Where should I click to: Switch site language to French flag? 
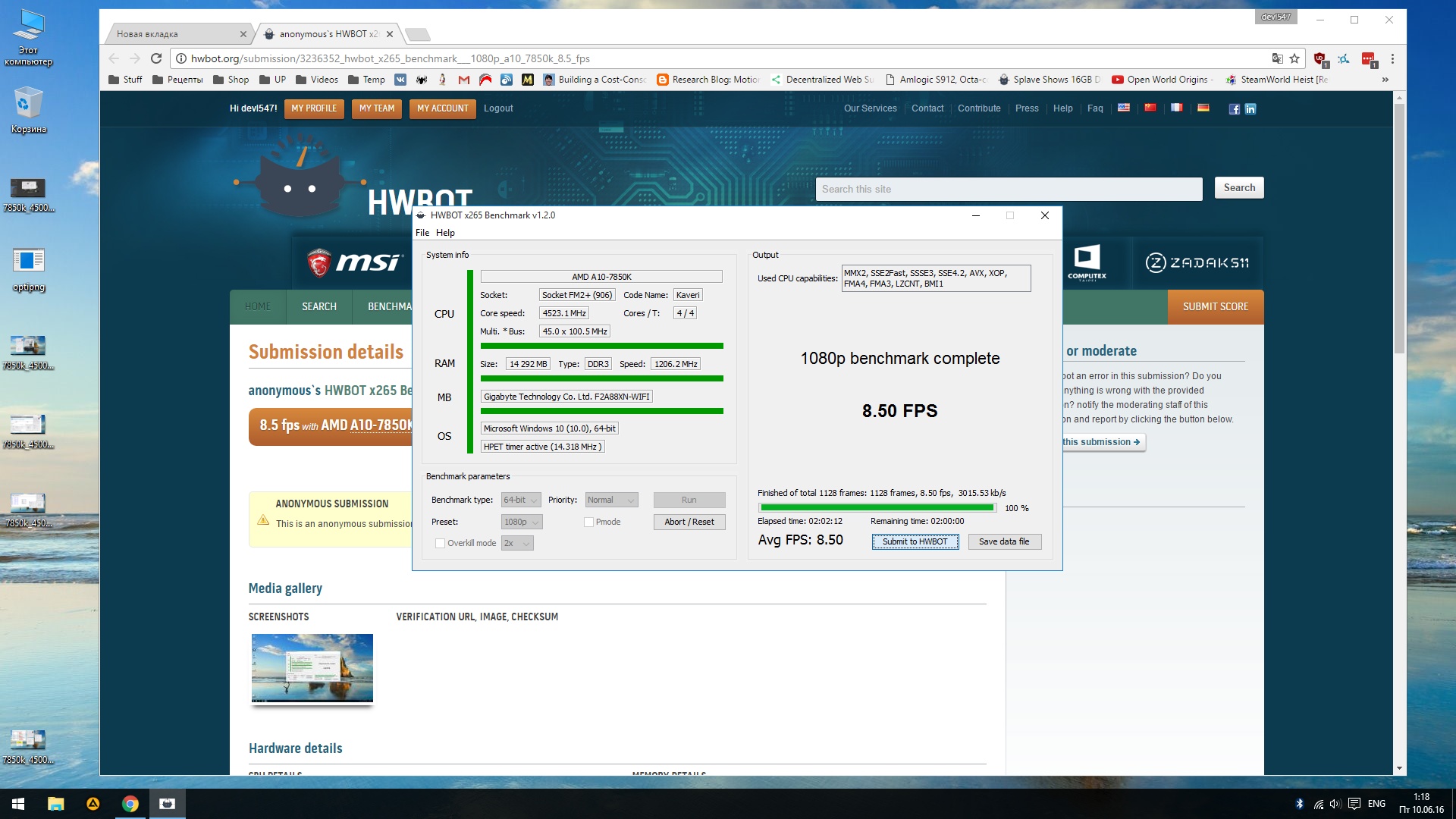click(x=1177, y=108)
